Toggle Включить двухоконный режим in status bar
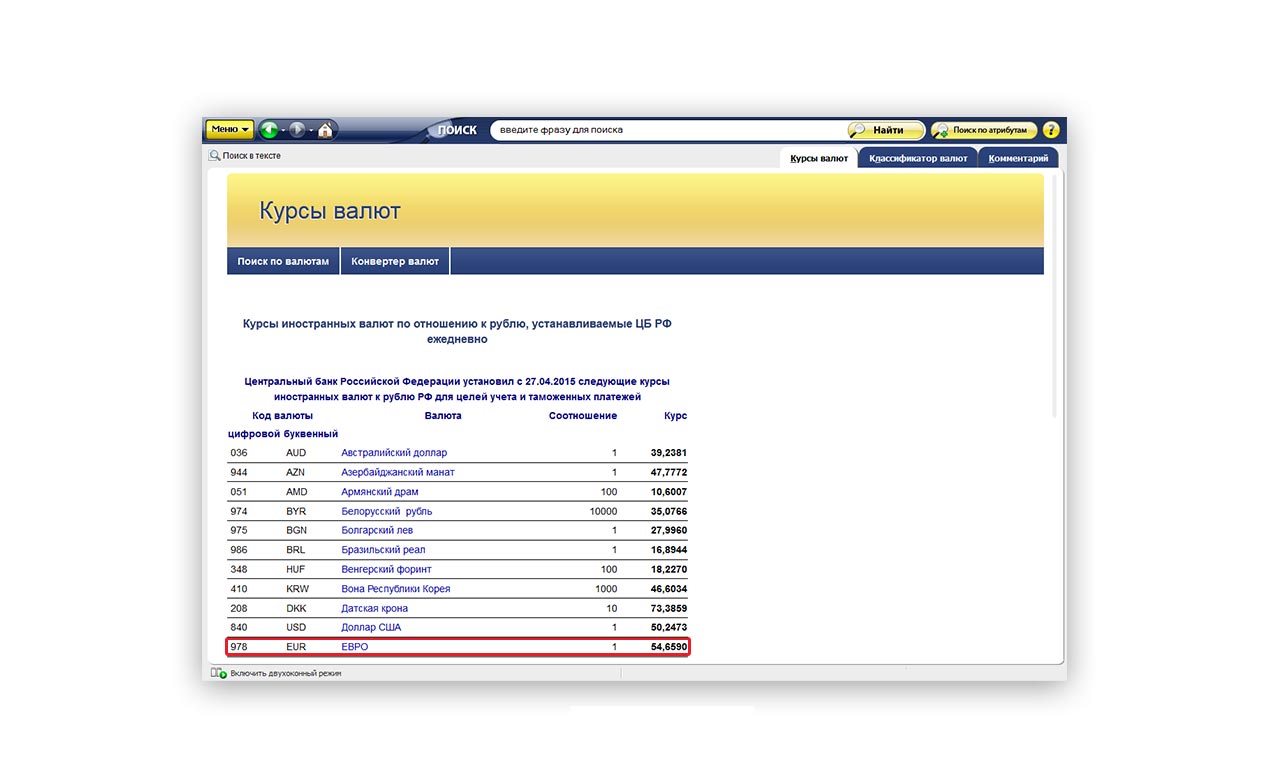 coord(276,674)
